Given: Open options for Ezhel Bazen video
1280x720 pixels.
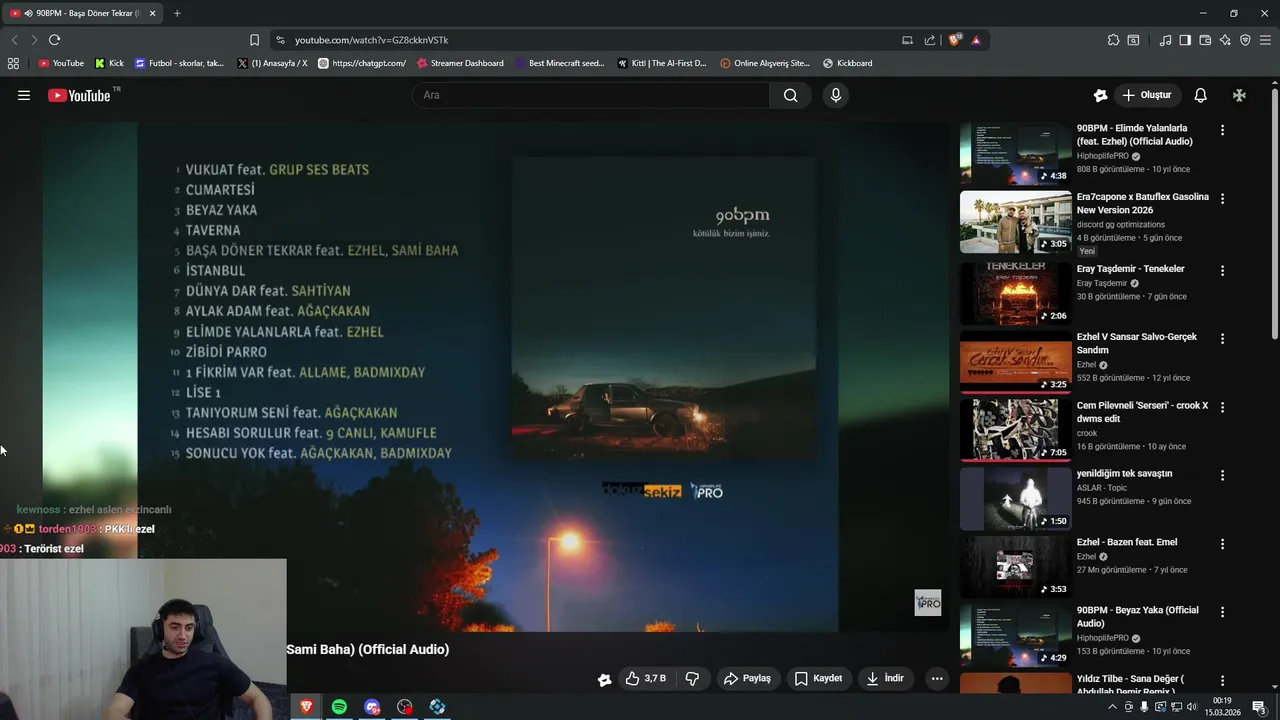Looking at the screenshot, I should (1222, 544).
